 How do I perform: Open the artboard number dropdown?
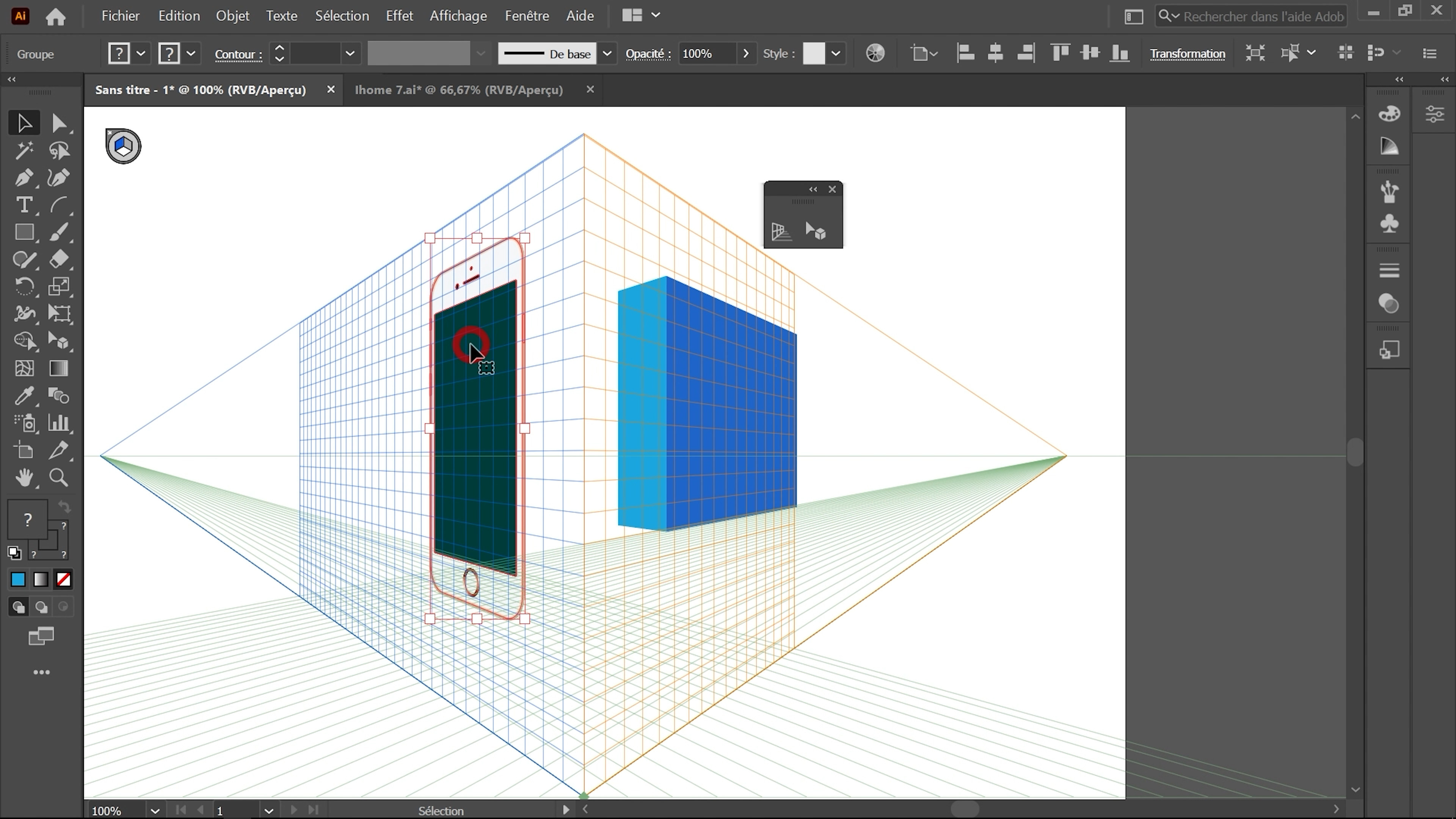(x=269, y=811)
